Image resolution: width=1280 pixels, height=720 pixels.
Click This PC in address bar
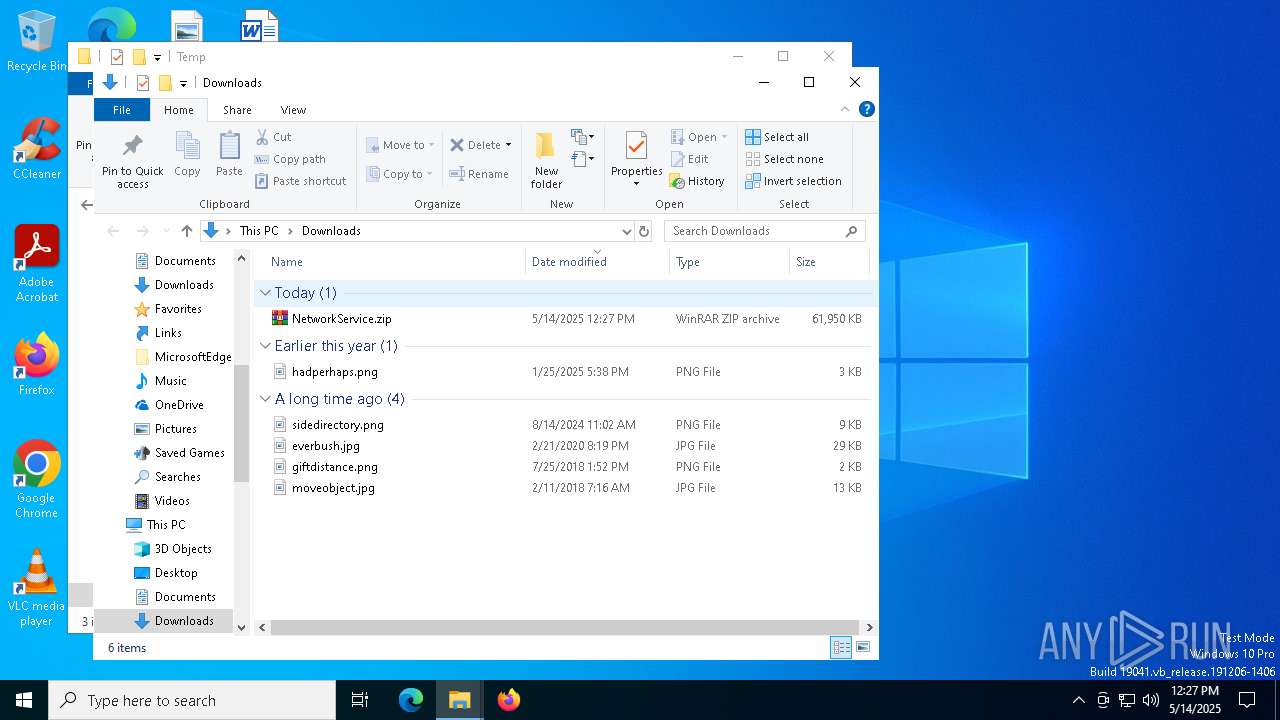coord(259,231)
